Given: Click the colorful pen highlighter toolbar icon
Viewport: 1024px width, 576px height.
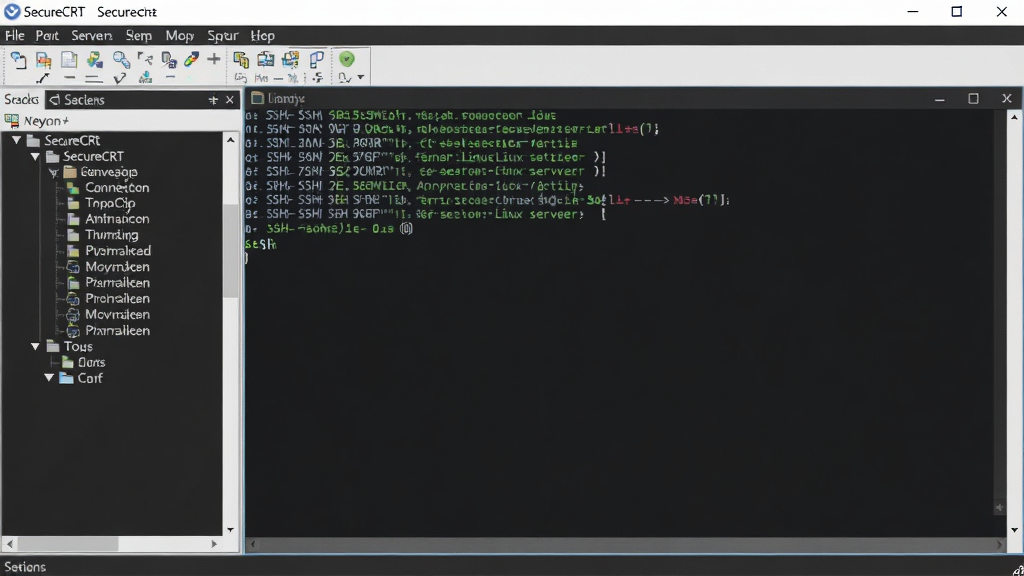Looking at the screenshot, I should 191,59.
